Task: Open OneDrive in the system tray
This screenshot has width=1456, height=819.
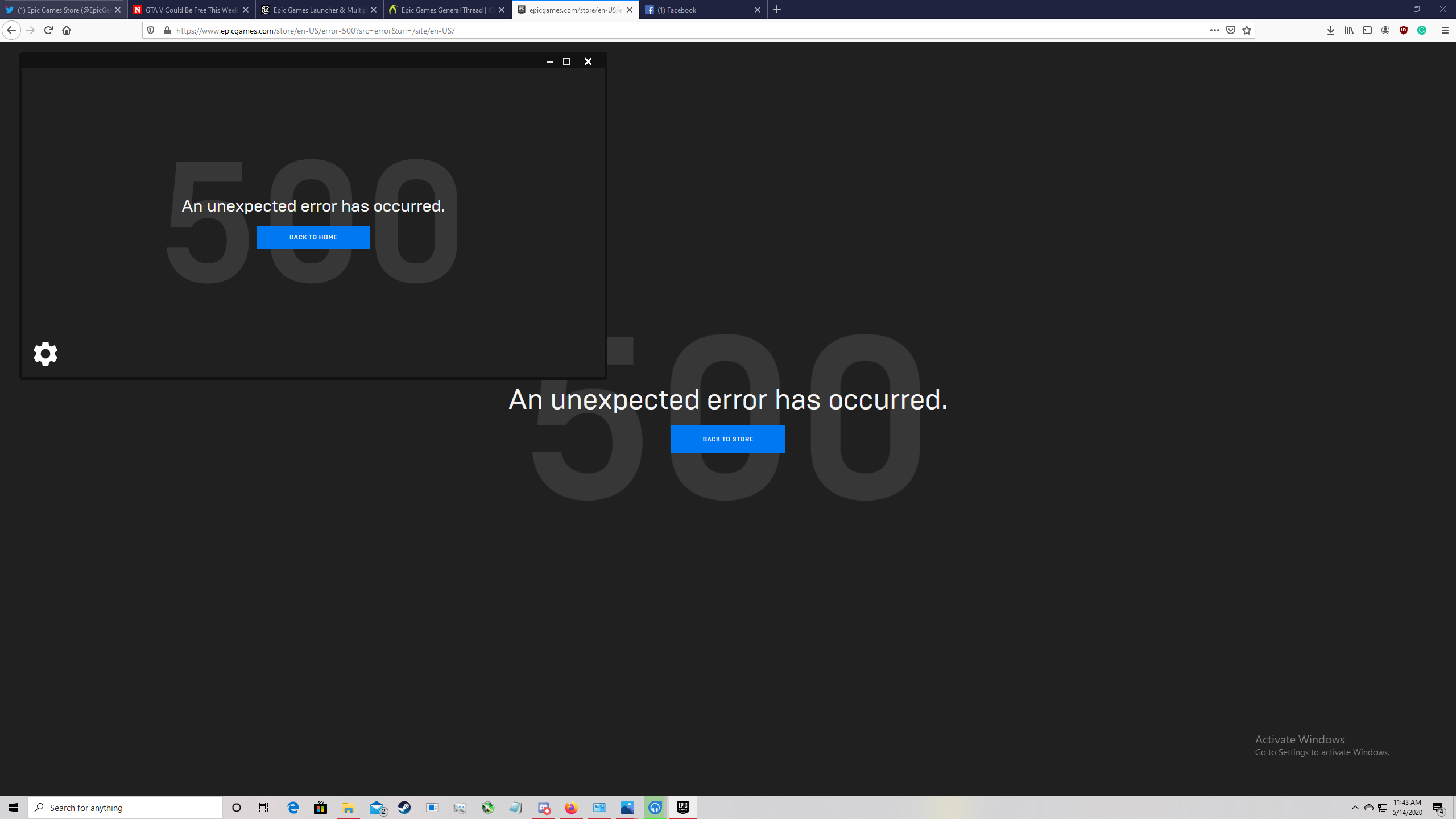Action: [1369, 808]
